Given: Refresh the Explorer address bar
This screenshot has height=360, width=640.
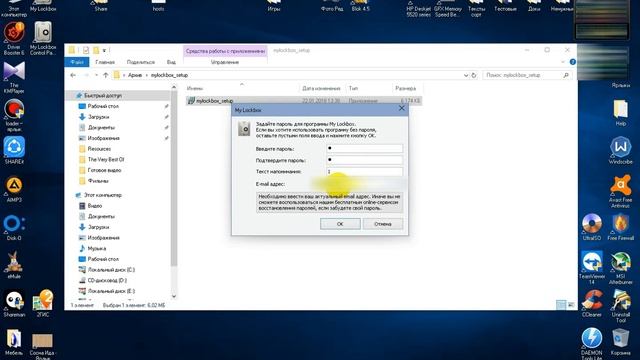Looking at the screenshot, I should (474, 76).
